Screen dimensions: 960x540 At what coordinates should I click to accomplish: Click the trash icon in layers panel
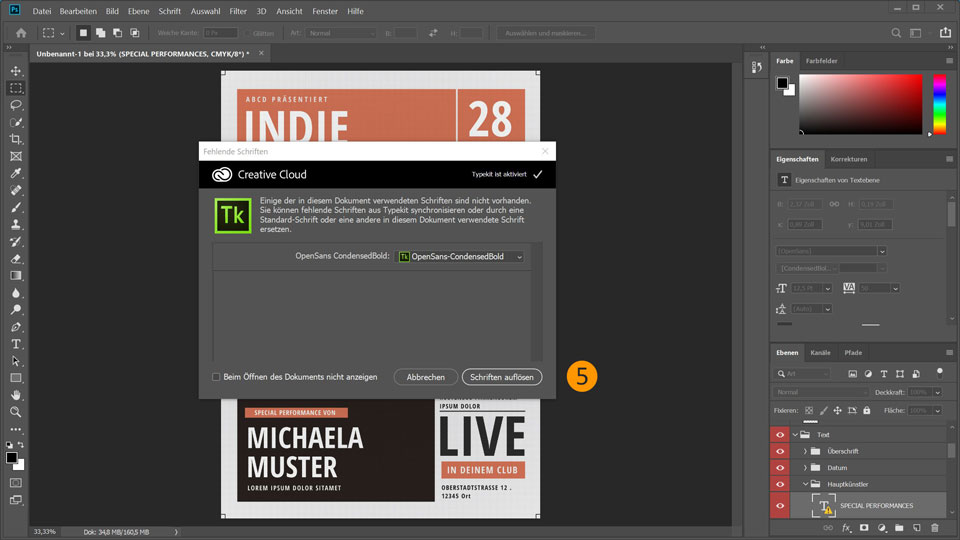click(934, 527)
